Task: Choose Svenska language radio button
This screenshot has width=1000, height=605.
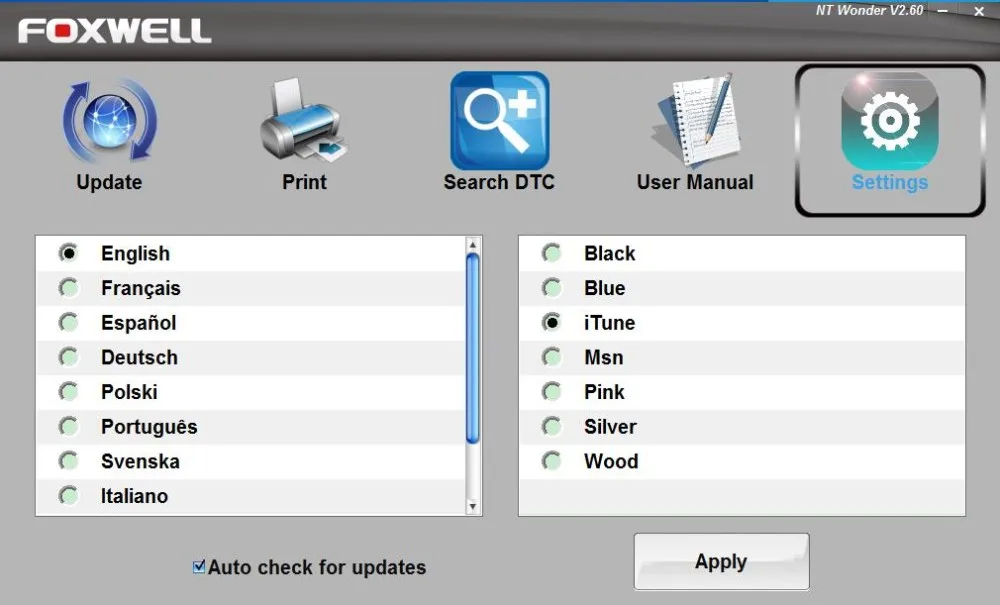Action: tap(68, 461)
